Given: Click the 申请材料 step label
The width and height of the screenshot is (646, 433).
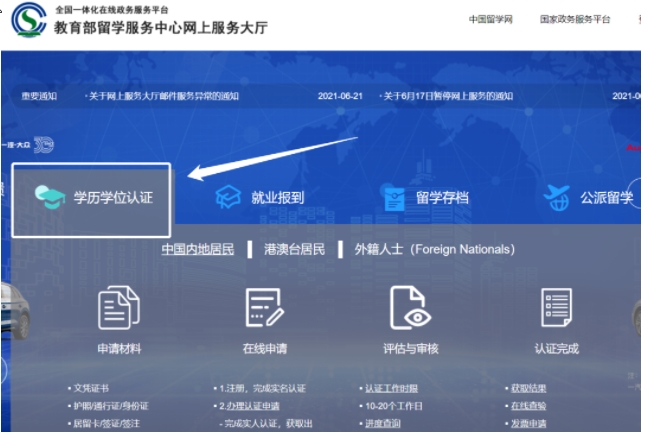Looking at the screenshot, I should click(x=119, y=349).
